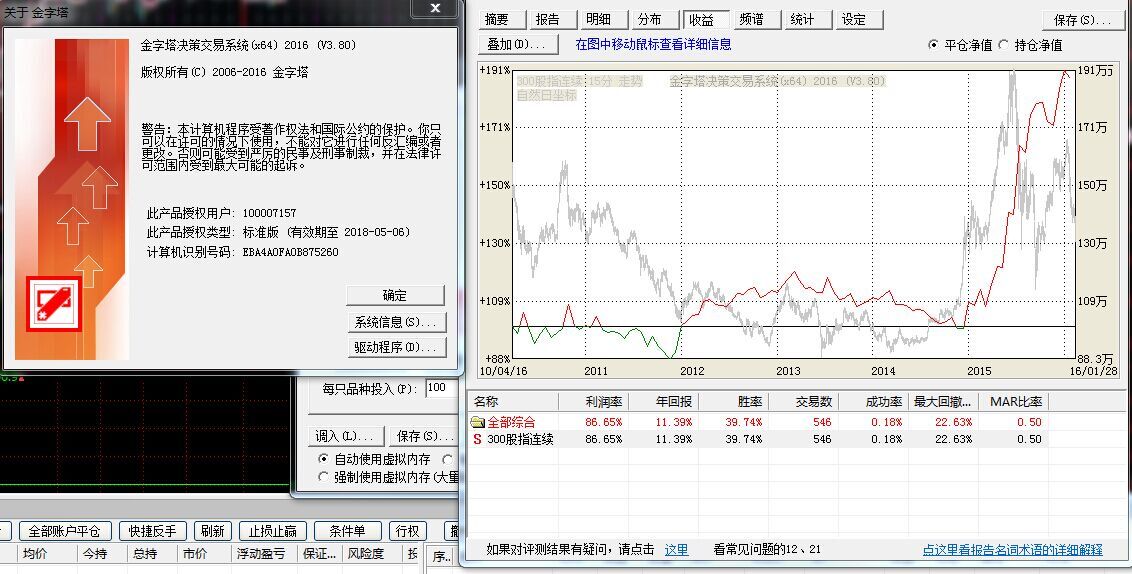
Task: Click the 546 trades value in 300股指连续 row
Action: [x=822, y=439]
